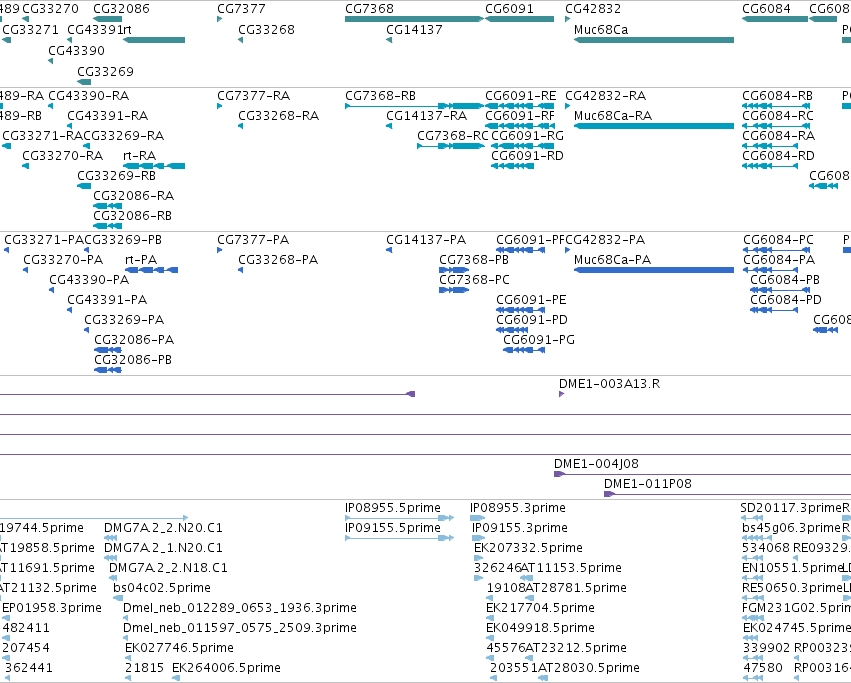
Task: Select the IP09155.5prime cDNA label
Action: pyautogui.click(x=392, y=528)
